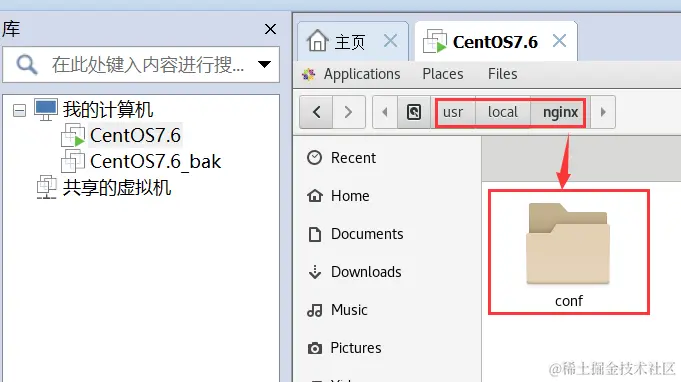Click the Documents file icon
Viewport: 681px width, 382px height.
pyautogui.click(x=315, y=234)
